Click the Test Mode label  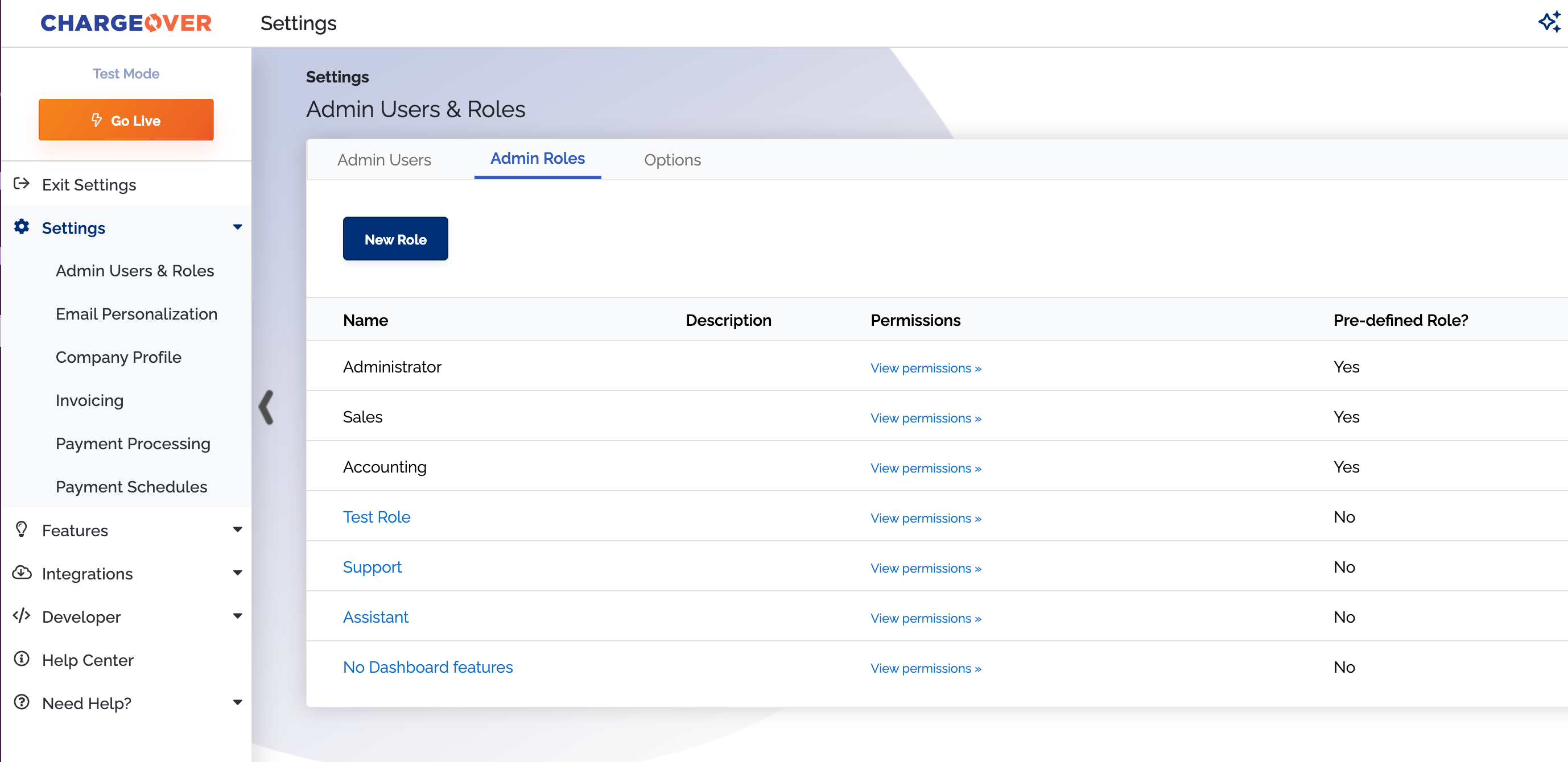126,74
